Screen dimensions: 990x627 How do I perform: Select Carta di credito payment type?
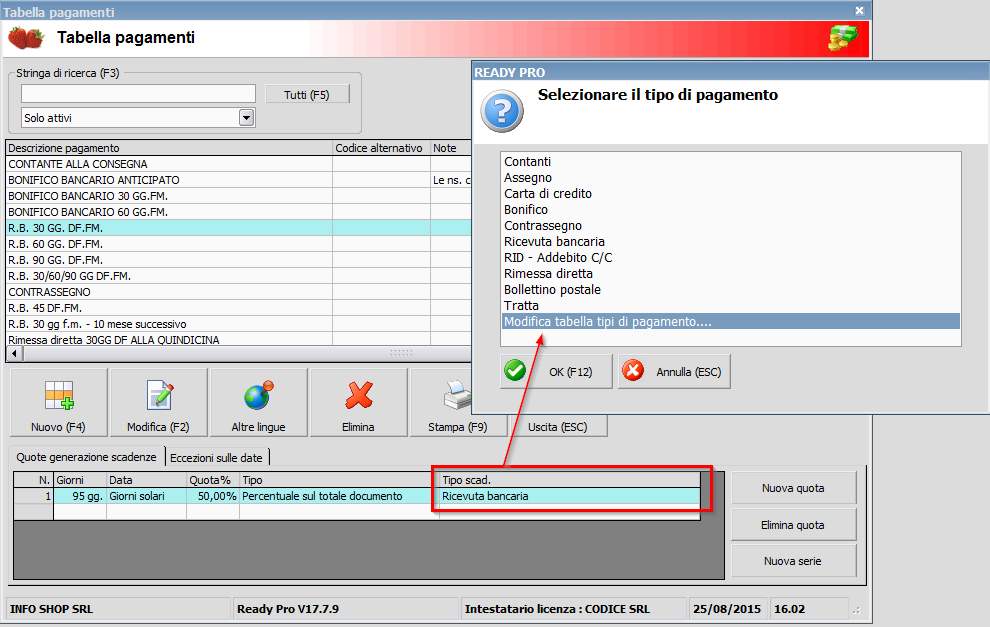[731, 193]
